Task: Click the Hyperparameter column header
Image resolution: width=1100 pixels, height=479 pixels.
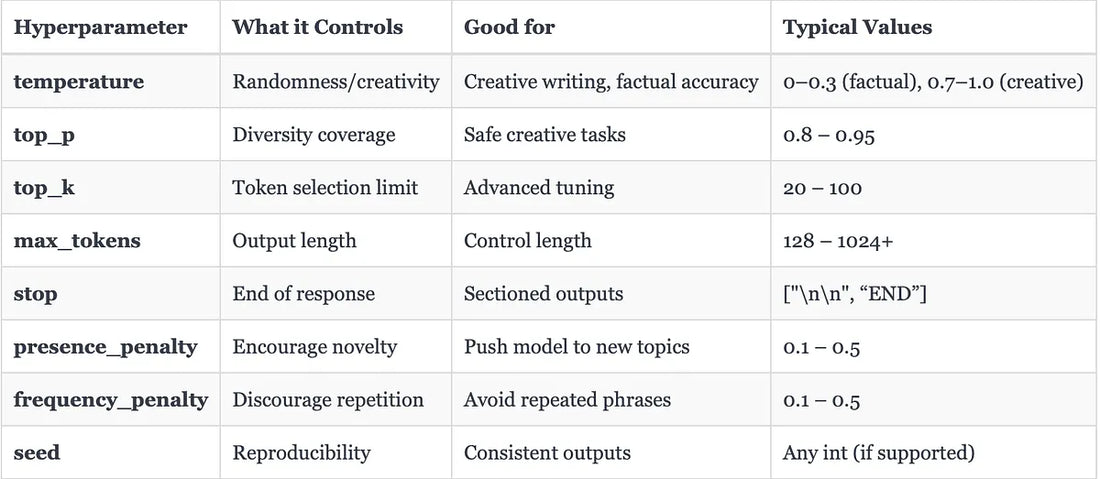Action: [100, 27]
